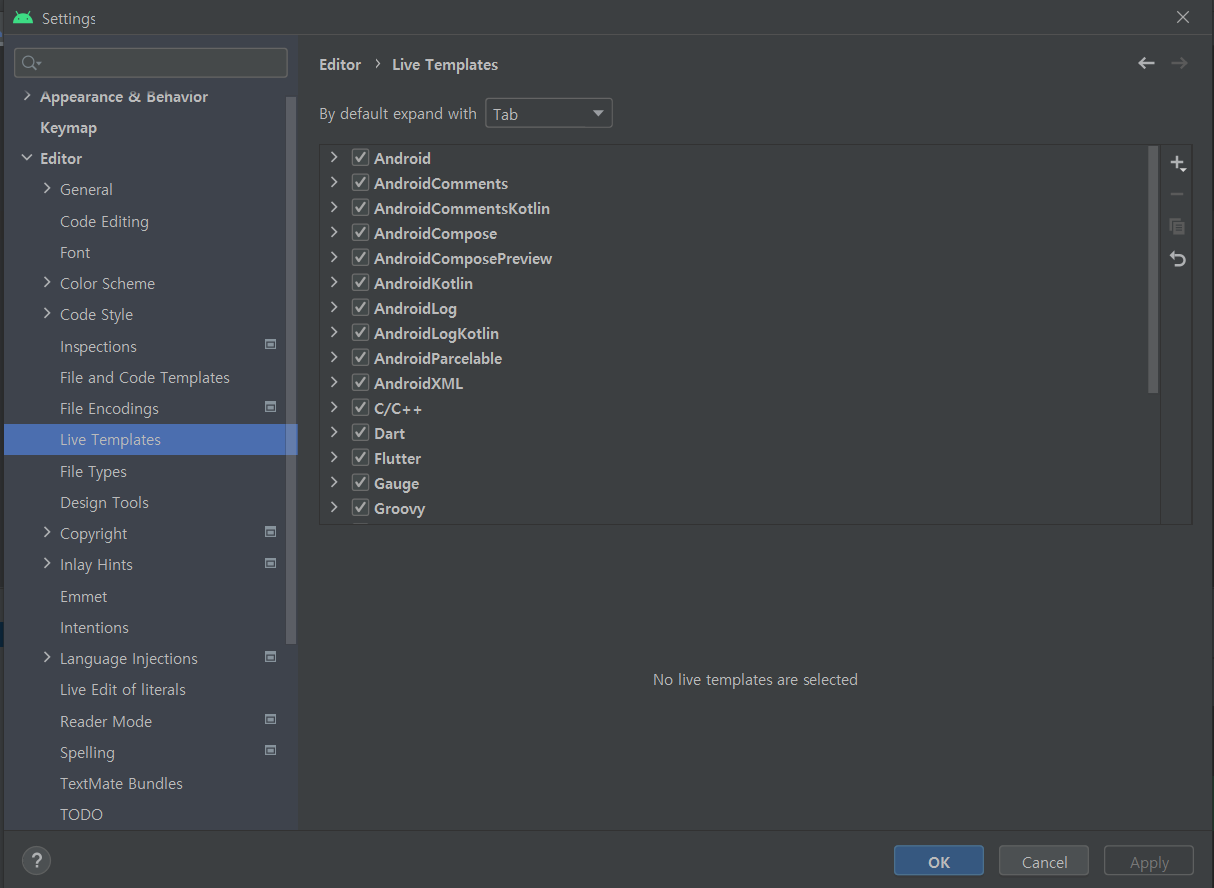
Task: Collapse the Editor section arrow
Action: [26, 158]
